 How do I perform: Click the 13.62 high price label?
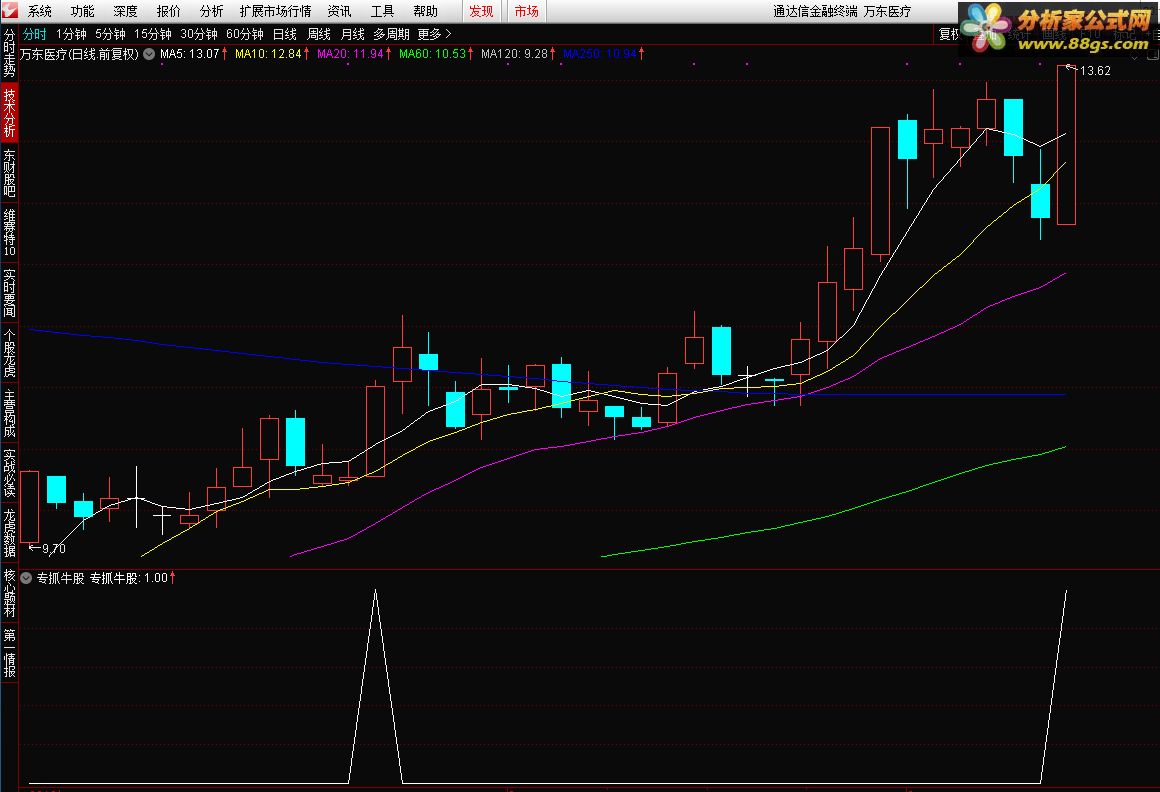coord(1095,71)
